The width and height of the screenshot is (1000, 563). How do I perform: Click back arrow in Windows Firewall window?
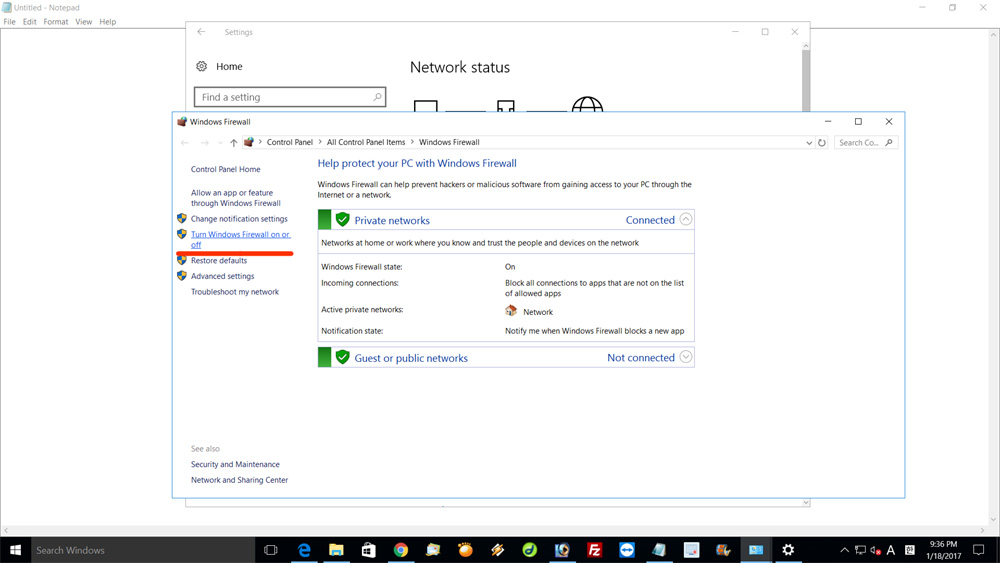coord(185,143)
